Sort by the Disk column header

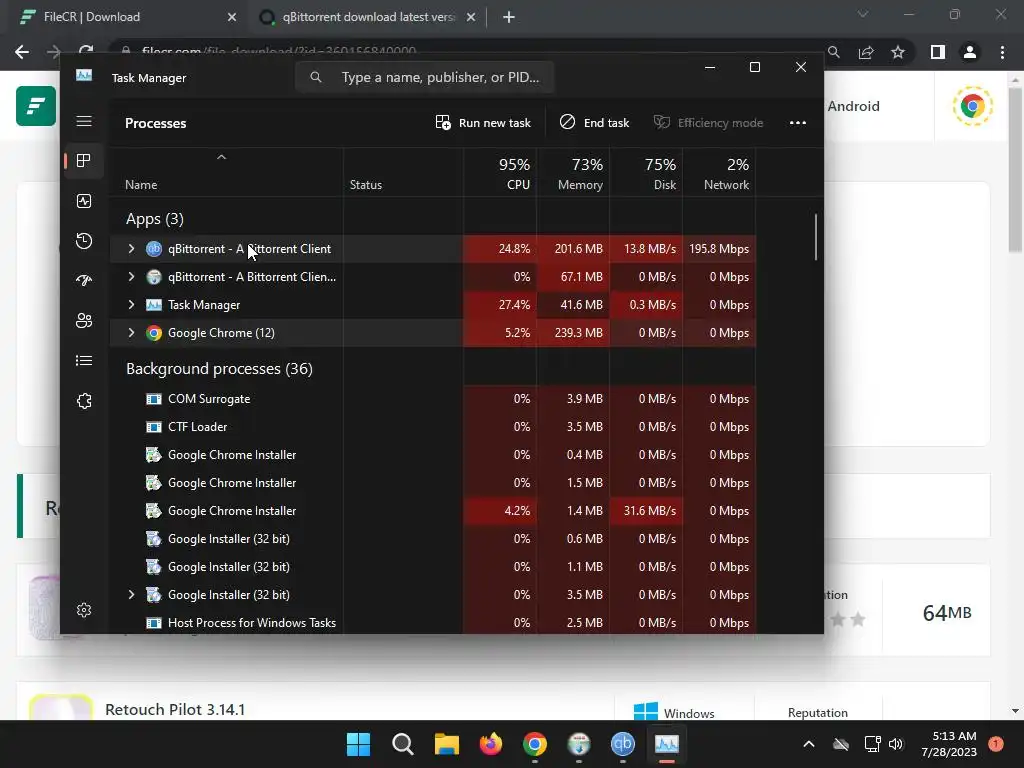click(647, 172)
